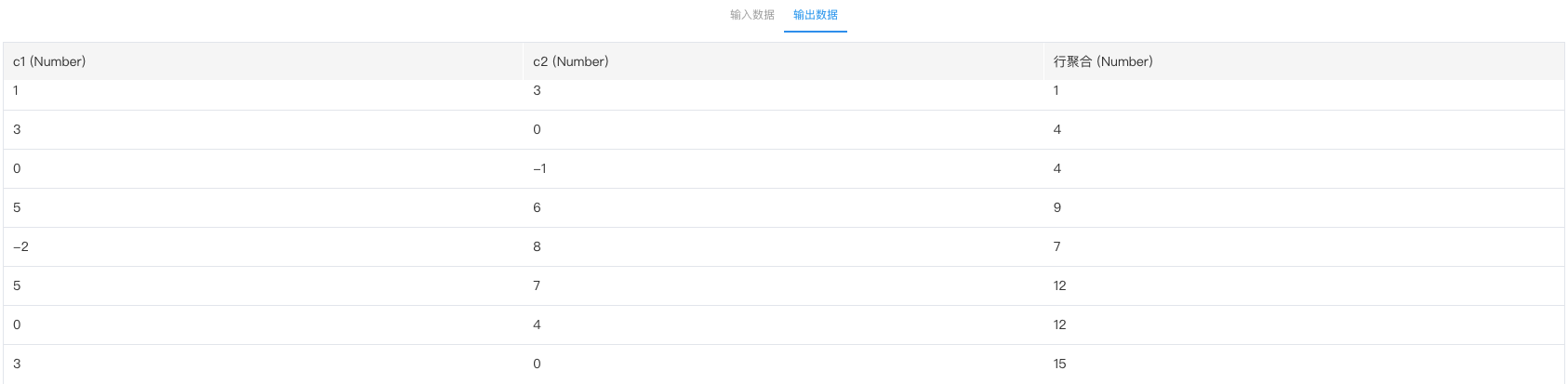Image resolution: width=1568 pixels, height=384 pixels.
Task: Select the last row c2 cell showing 0
Action: 783,364
